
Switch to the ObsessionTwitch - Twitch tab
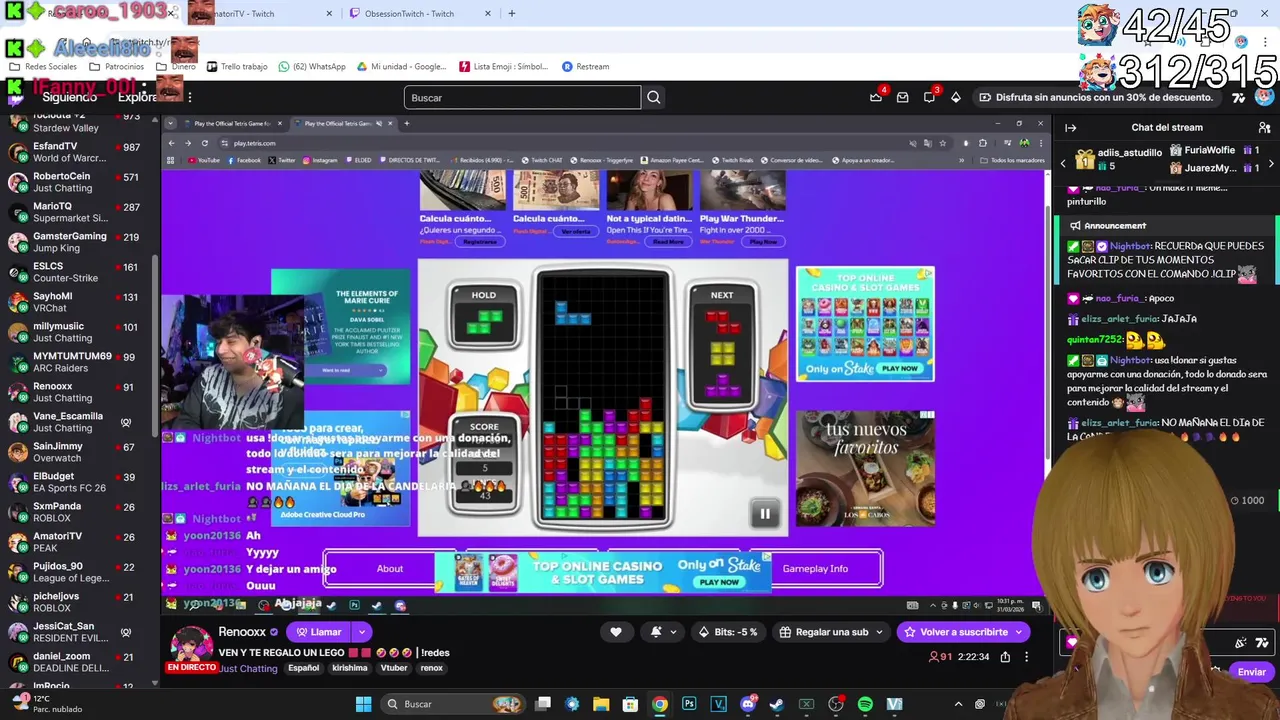point(409,13)
